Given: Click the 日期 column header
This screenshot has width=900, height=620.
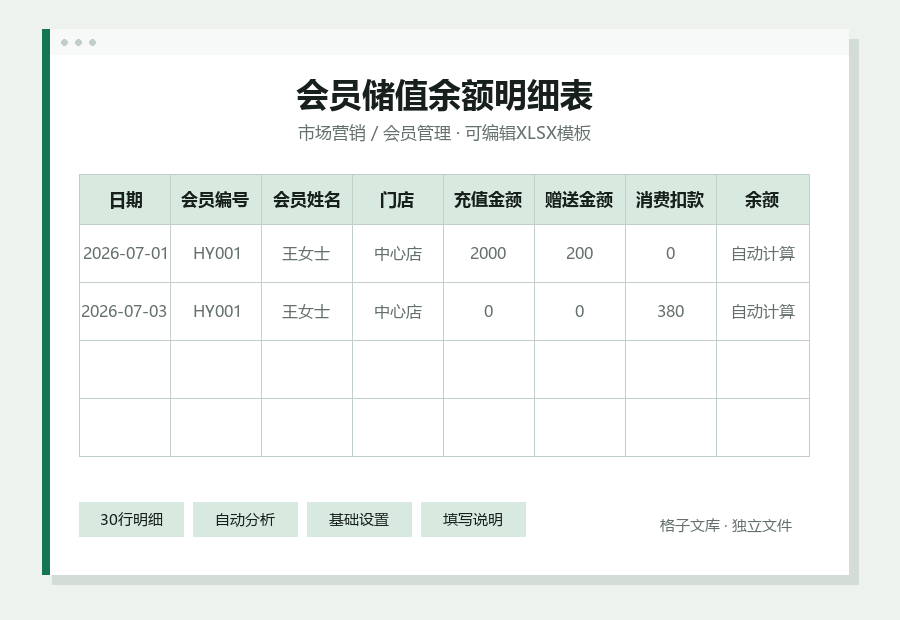Looking at the screenshot, I should pyautogui.click(x=125, y=200).
